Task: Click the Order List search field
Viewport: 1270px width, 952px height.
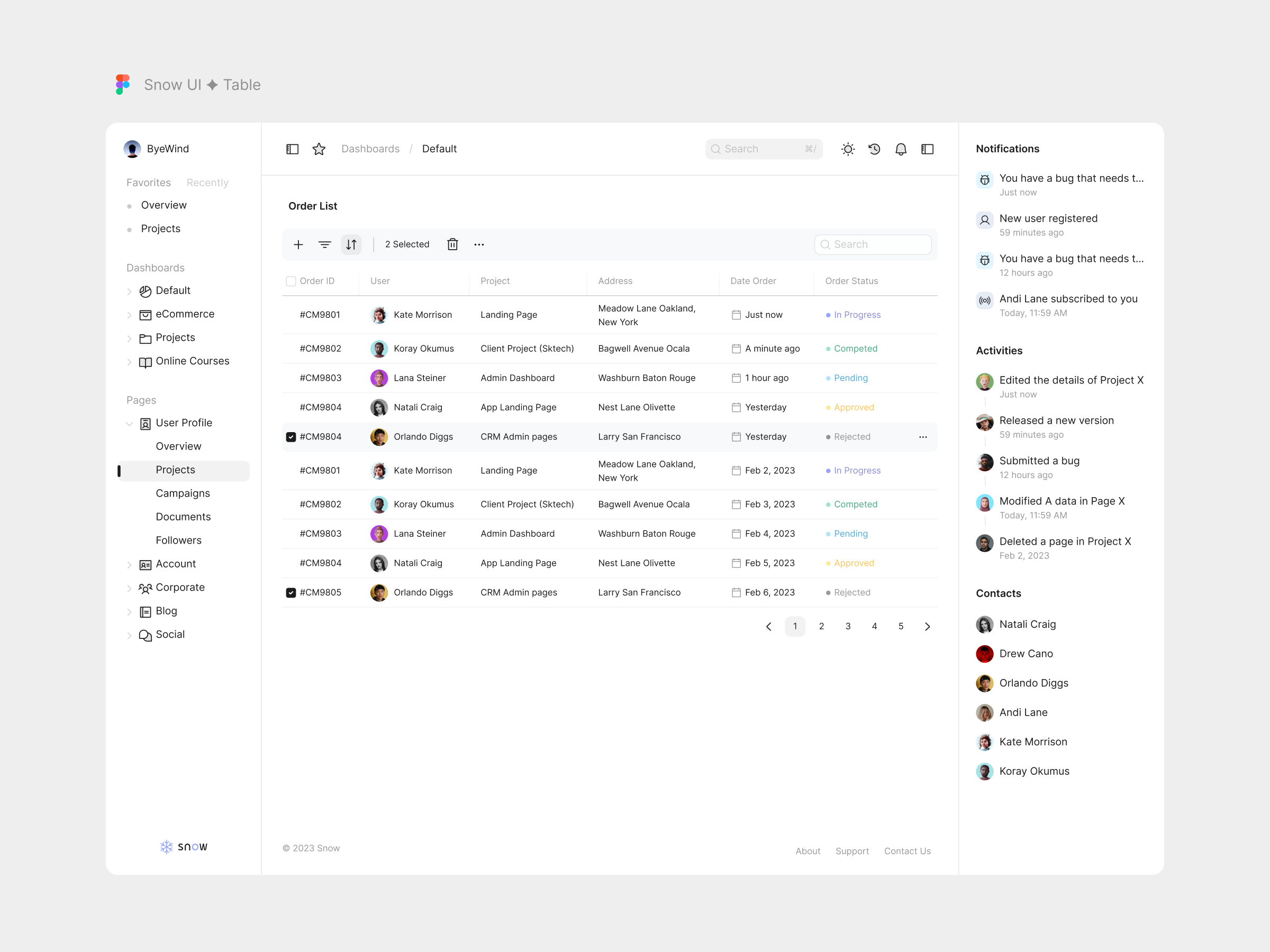Action: 873,244
